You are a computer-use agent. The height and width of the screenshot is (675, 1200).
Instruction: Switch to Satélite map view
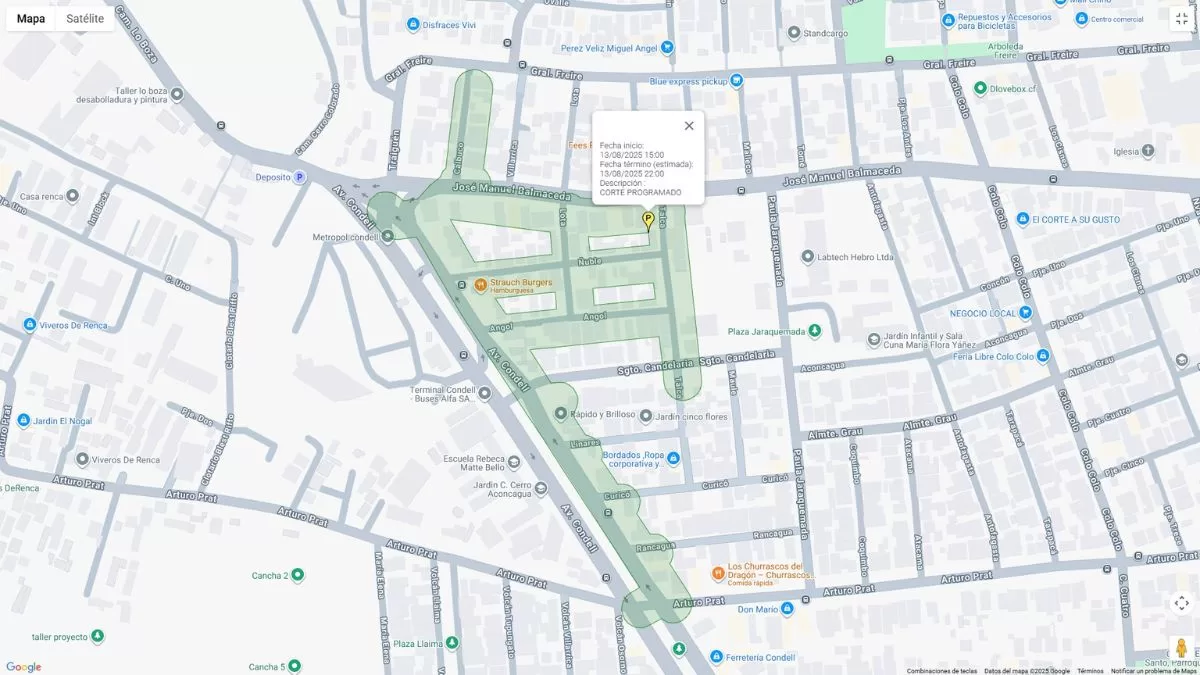pos(85,18)
